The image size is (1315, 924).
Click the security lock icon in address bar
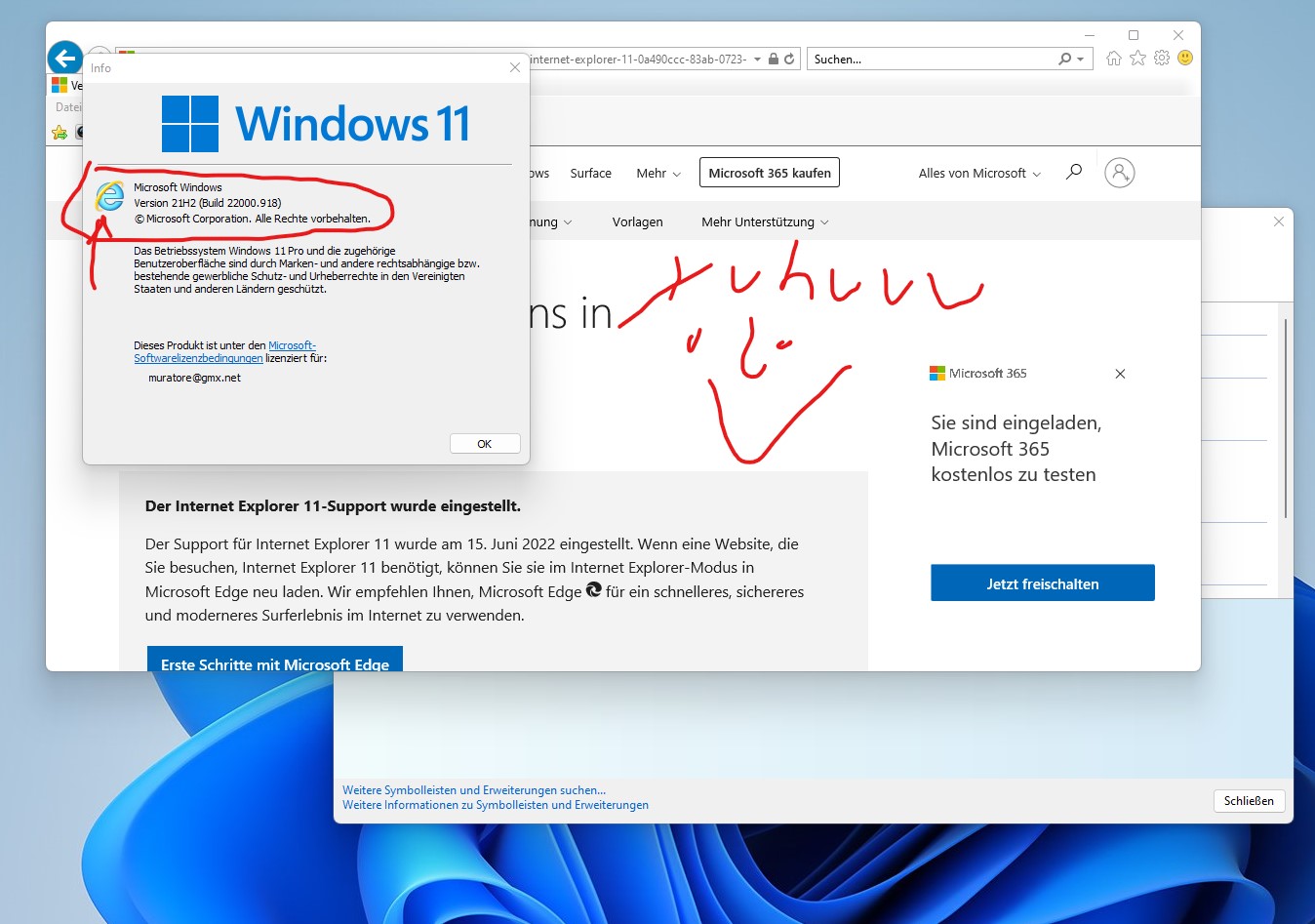coord(774,60)
